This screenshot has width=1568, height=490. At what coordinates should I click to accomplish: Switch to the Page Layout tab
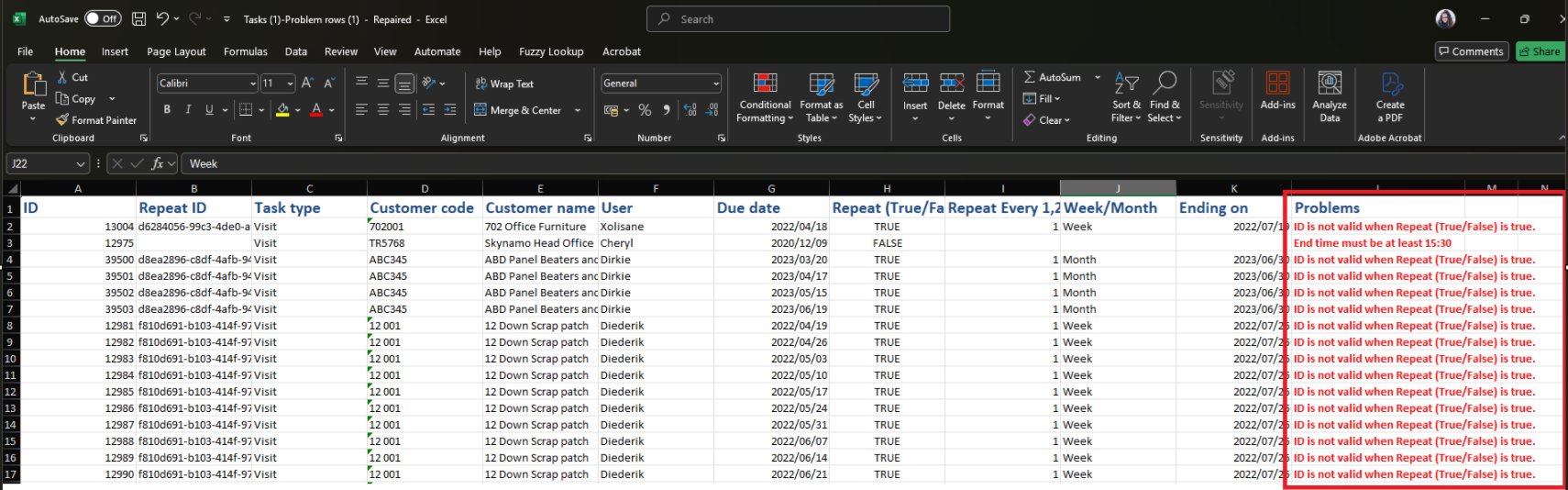tap(176, 51)
